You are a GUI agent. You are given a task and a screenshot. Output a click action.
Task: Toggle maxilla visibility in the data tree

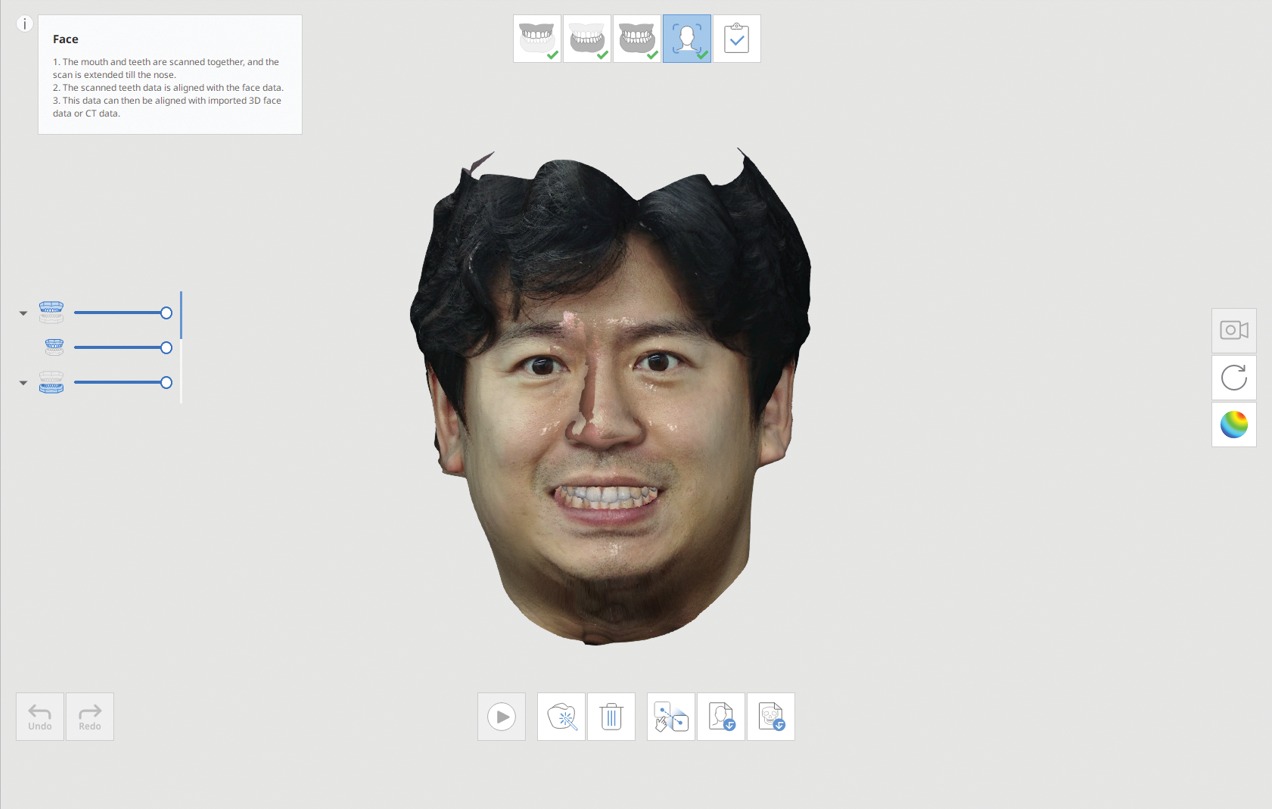pos(51,311)
